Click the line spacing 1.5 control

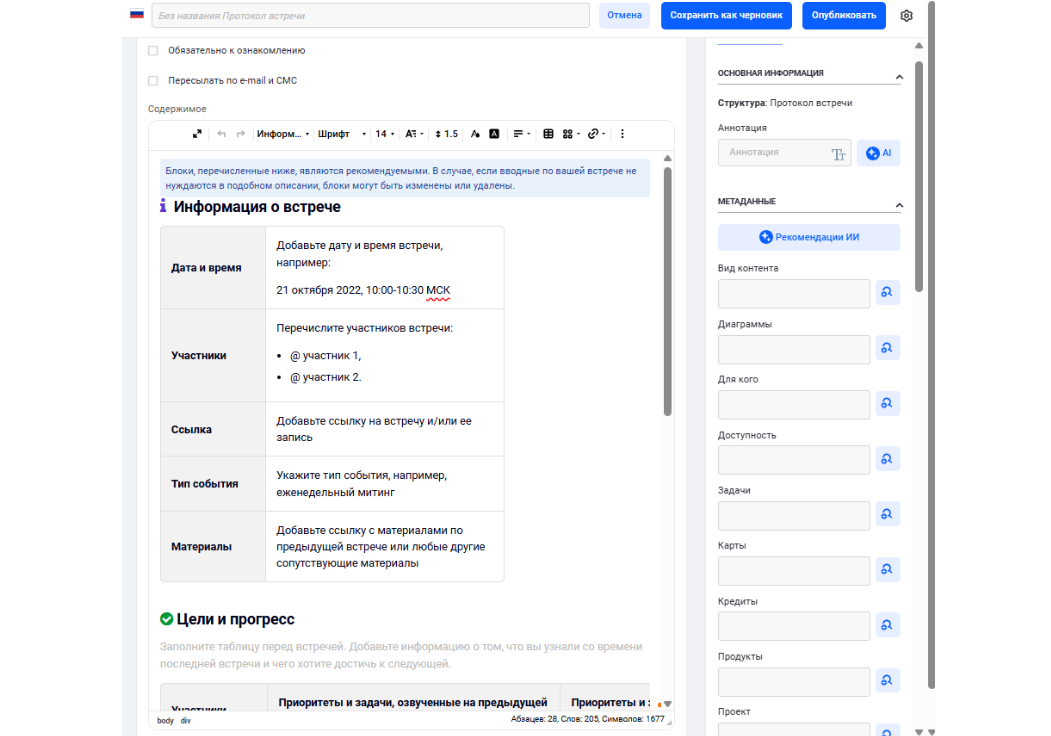click(x=446, y=134)
